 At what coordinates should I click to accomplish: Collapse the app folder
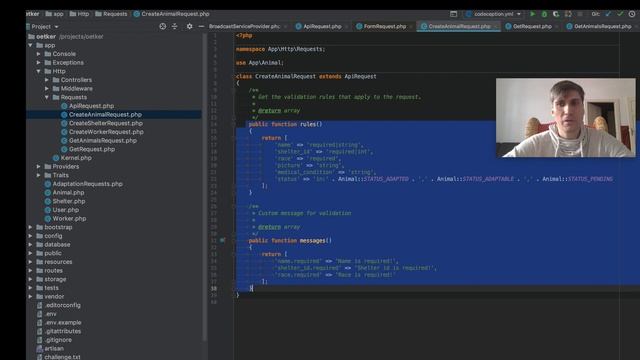31,45
